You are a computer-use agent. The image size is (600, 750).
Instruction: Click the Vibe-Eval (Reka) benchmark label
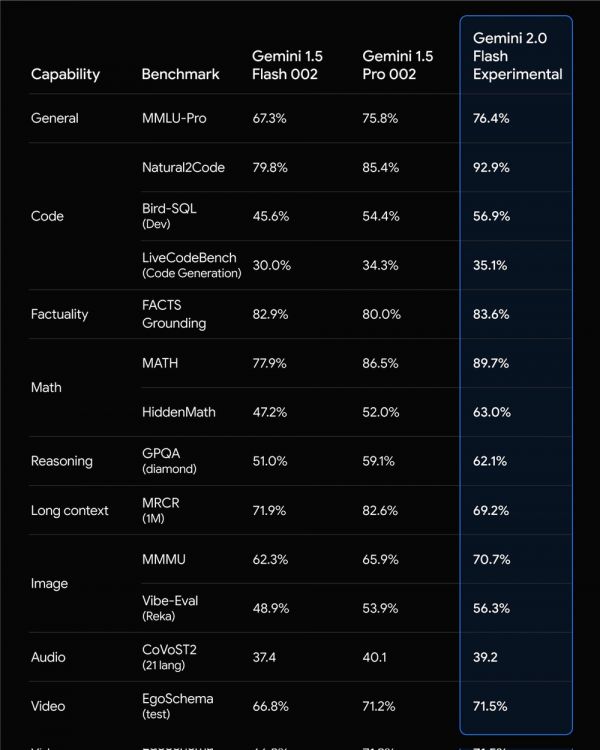tap(170, 607)
